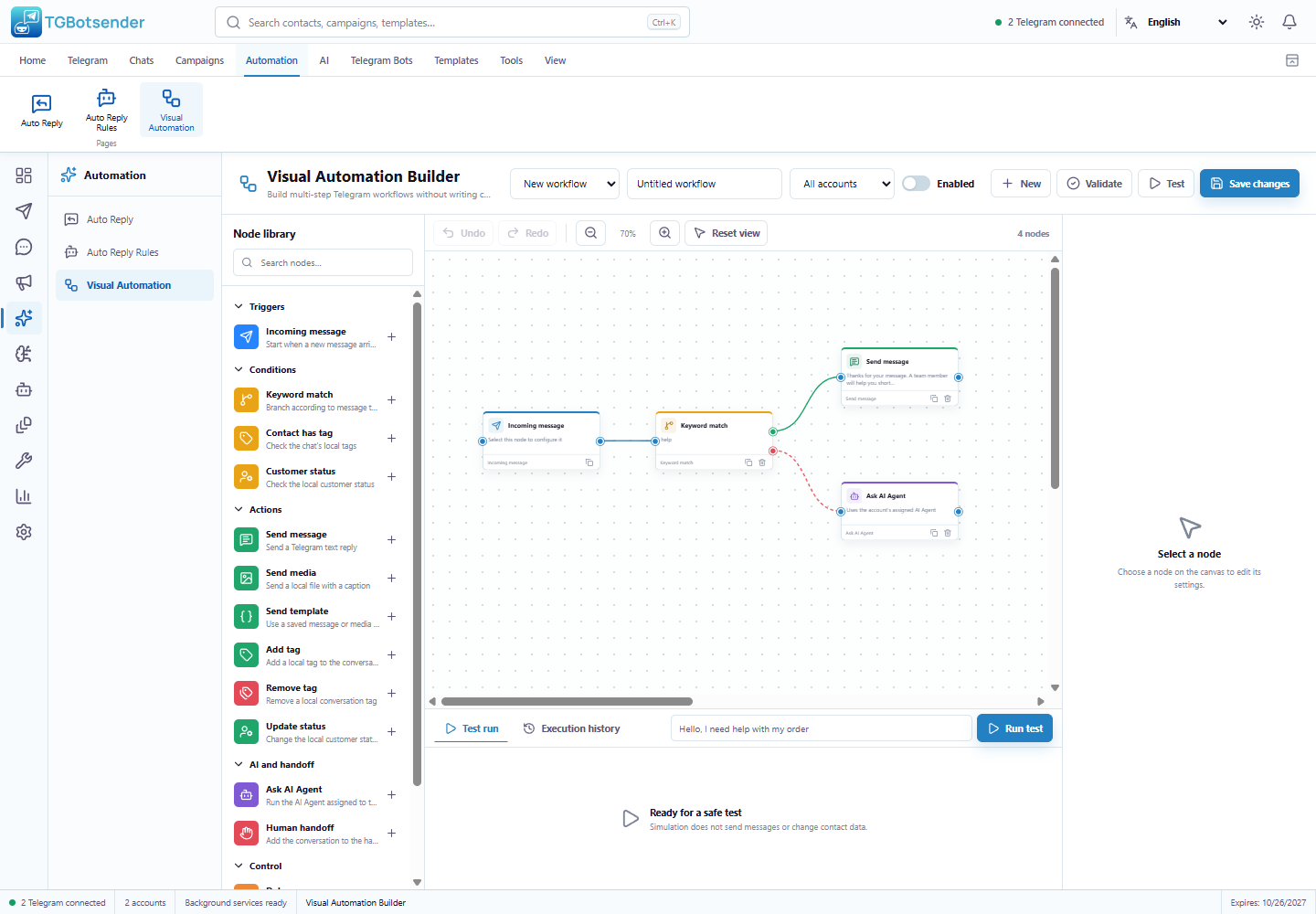Delete the Send message canvas node
This screenshot has height=914, width=1316.
[948, 399]
